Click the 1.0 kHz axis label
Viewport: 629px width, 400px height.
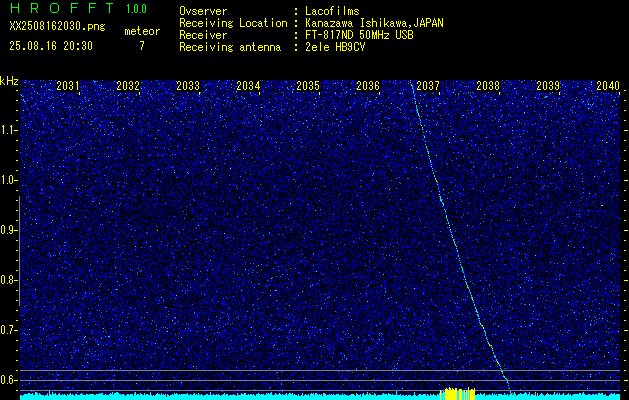click(9, 181)
